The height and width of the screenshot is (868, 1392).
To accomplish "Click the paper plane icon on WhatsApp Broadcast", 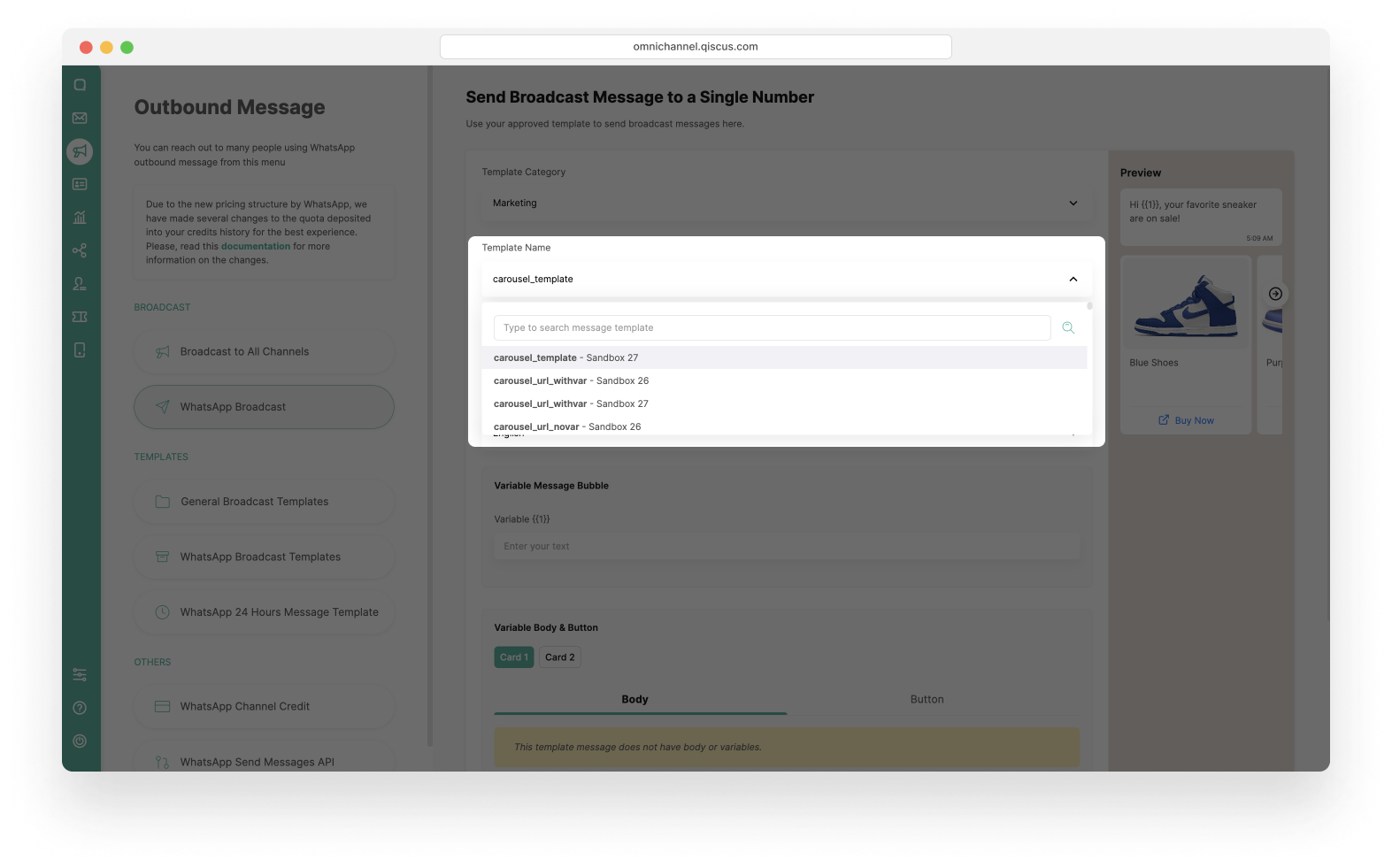I will point(163,407).
